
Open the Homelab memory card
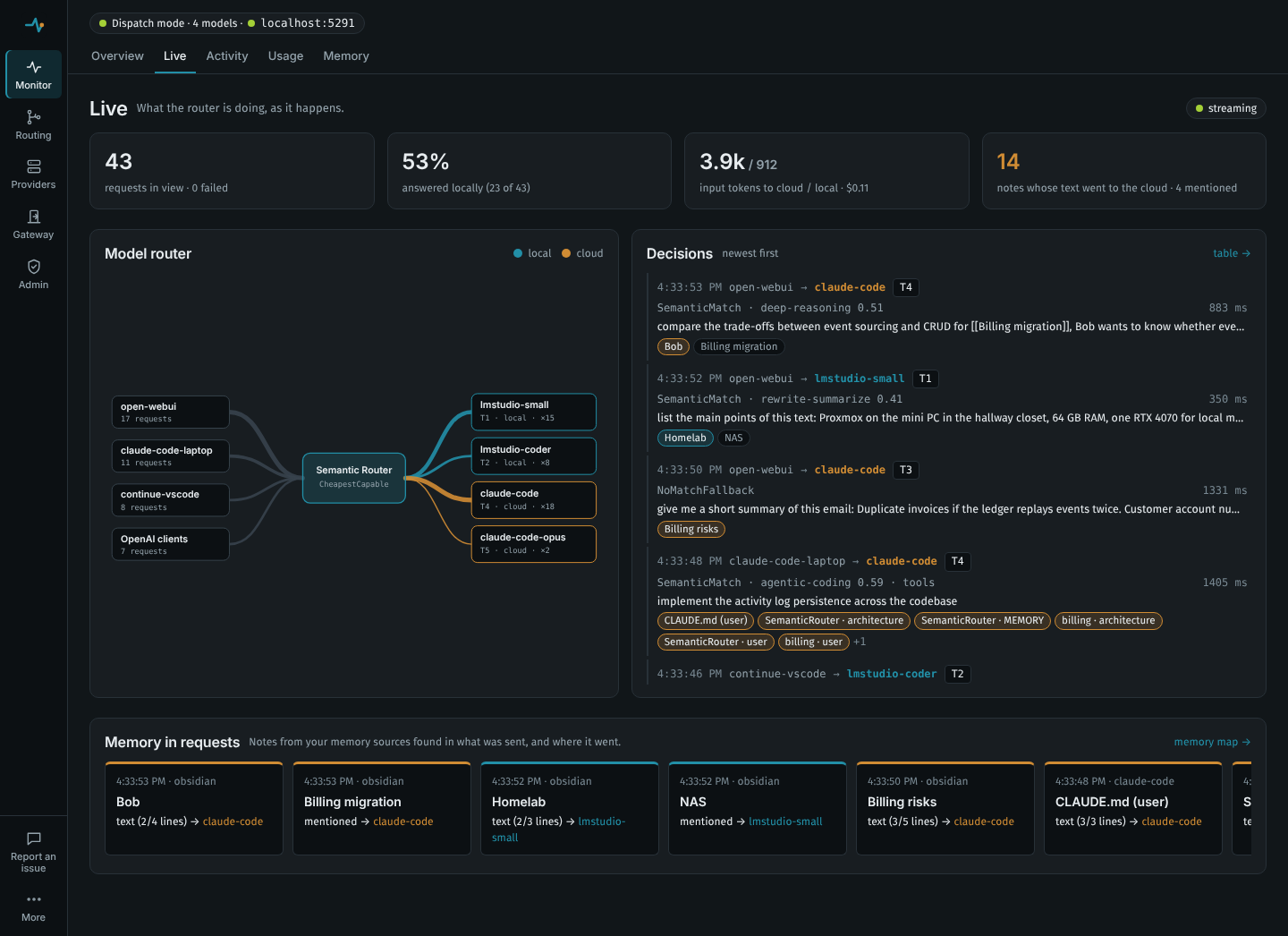570,808
